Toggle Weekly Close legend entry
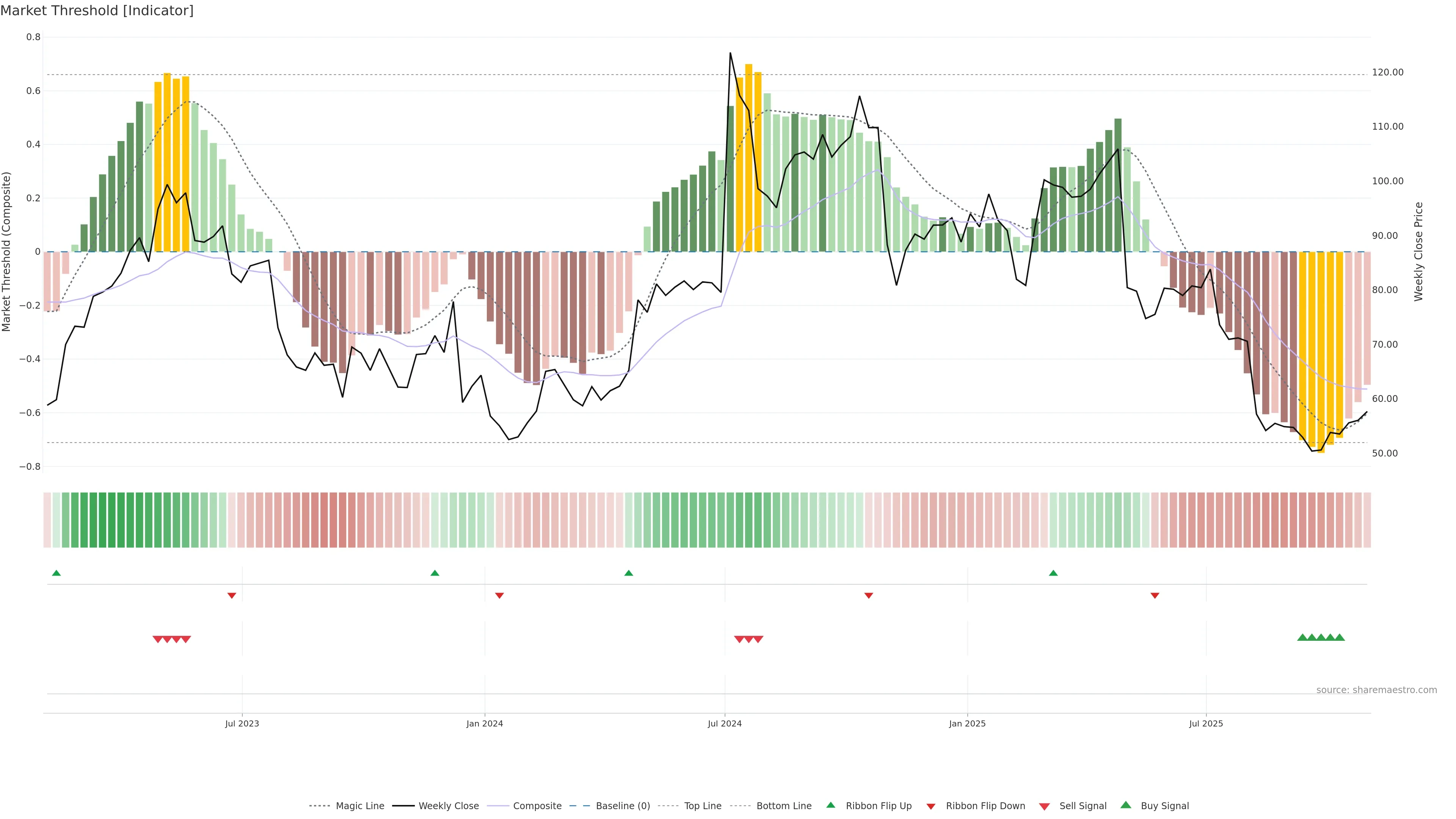The height and width of the screenshot is (819, 1456). tap(448, 806)
